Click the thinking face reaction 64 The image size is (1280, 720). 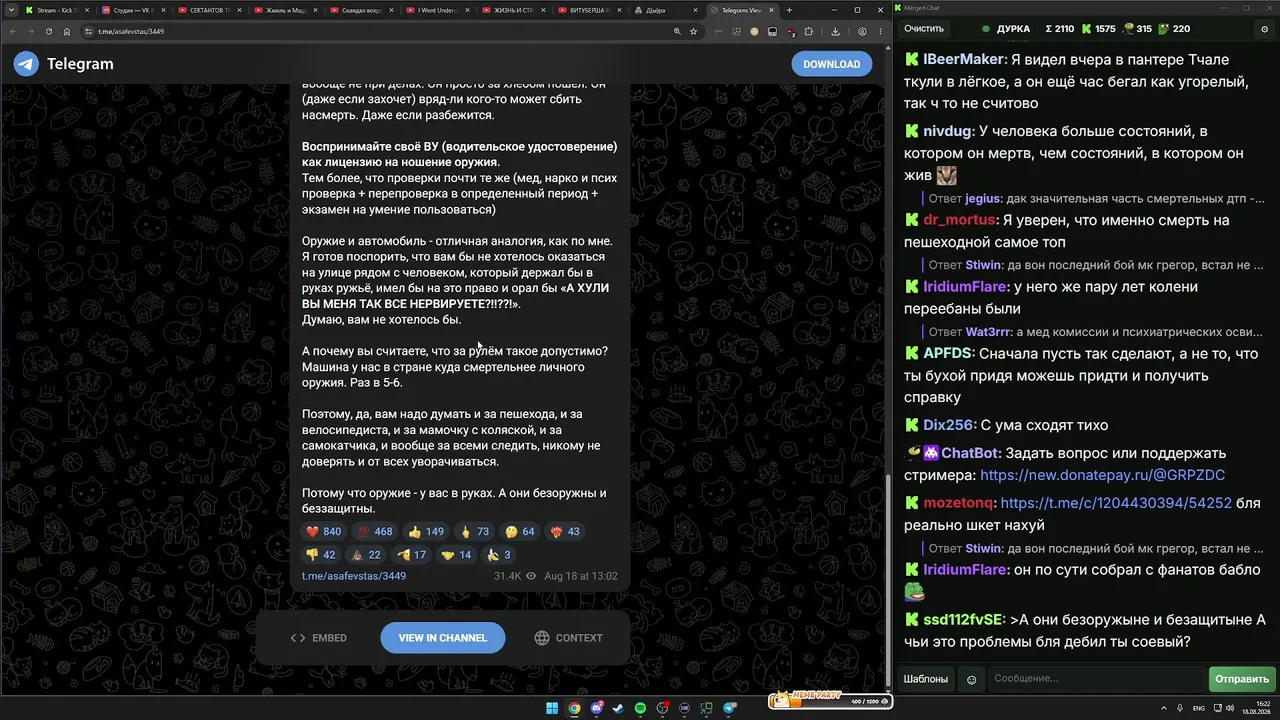point(521,532)
